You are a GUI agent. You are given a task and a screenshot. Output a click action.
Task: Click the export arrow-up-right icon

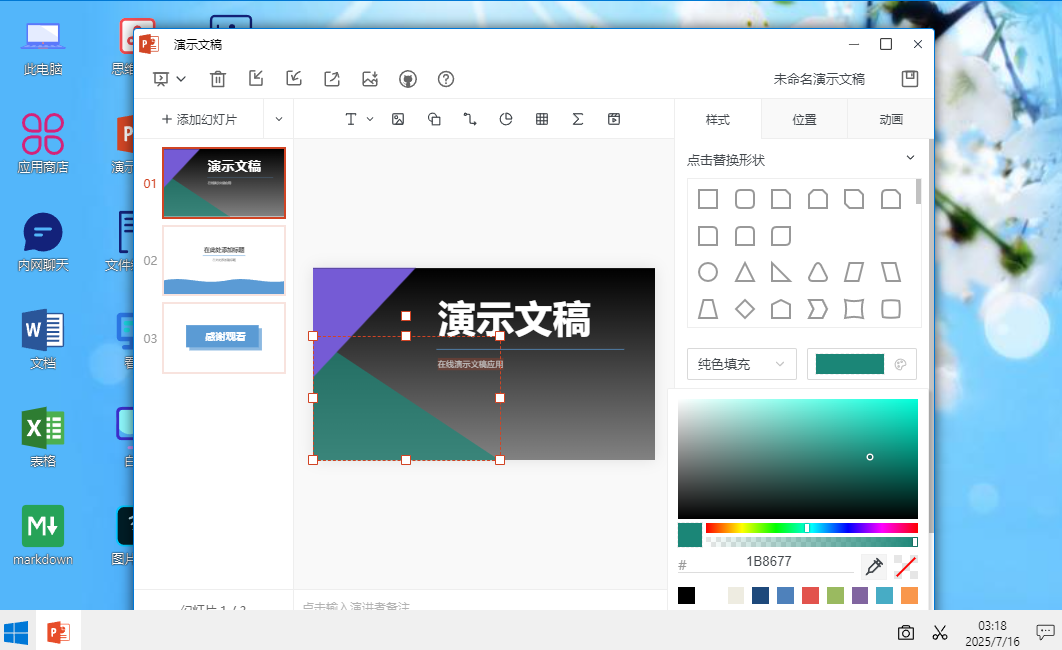332,79
